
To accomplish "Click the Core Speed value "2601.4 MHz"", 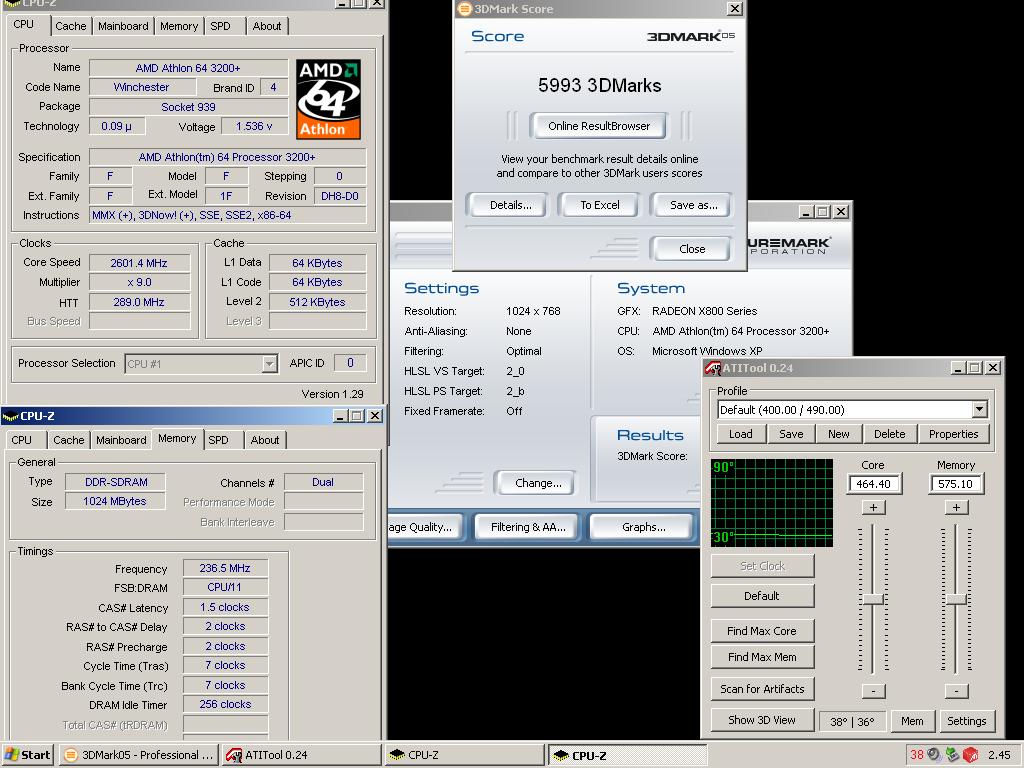I will (x=139, y=263).
